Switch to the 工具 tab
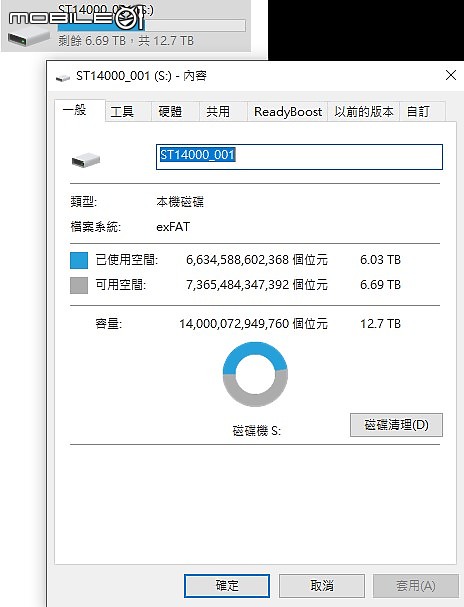The image size is (464, 607). pyautogui.click(x=128, y=112)
